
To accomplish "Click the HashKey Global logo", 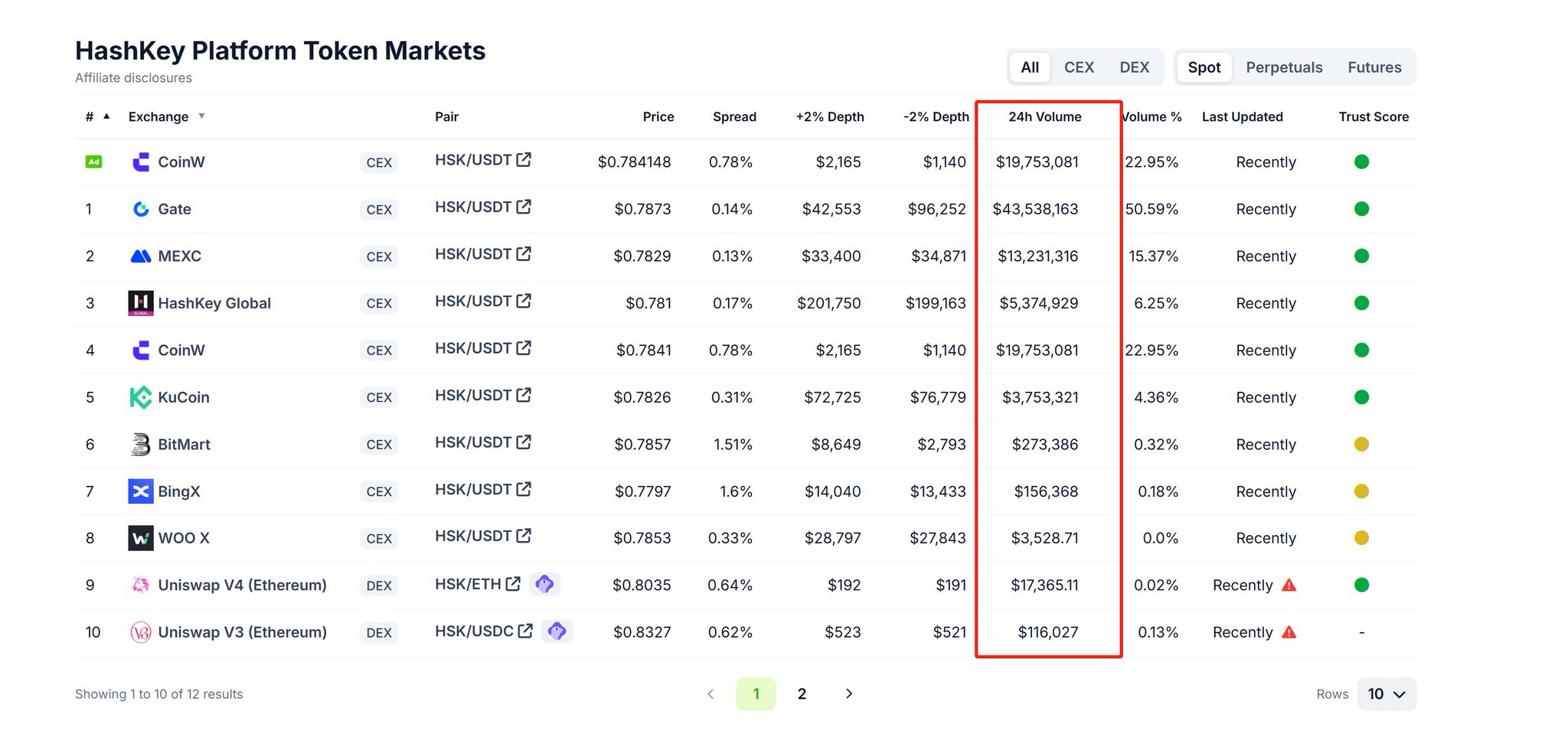I will [x=141, y=303].
